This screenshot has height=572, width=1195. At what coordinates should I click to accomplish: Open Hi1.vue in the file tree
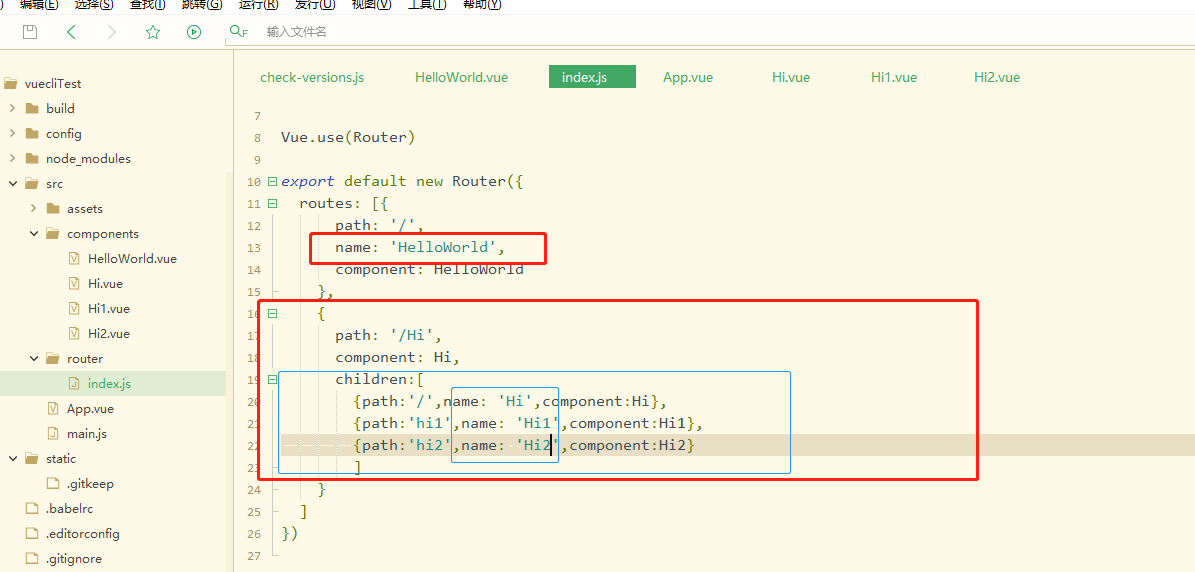109,308
